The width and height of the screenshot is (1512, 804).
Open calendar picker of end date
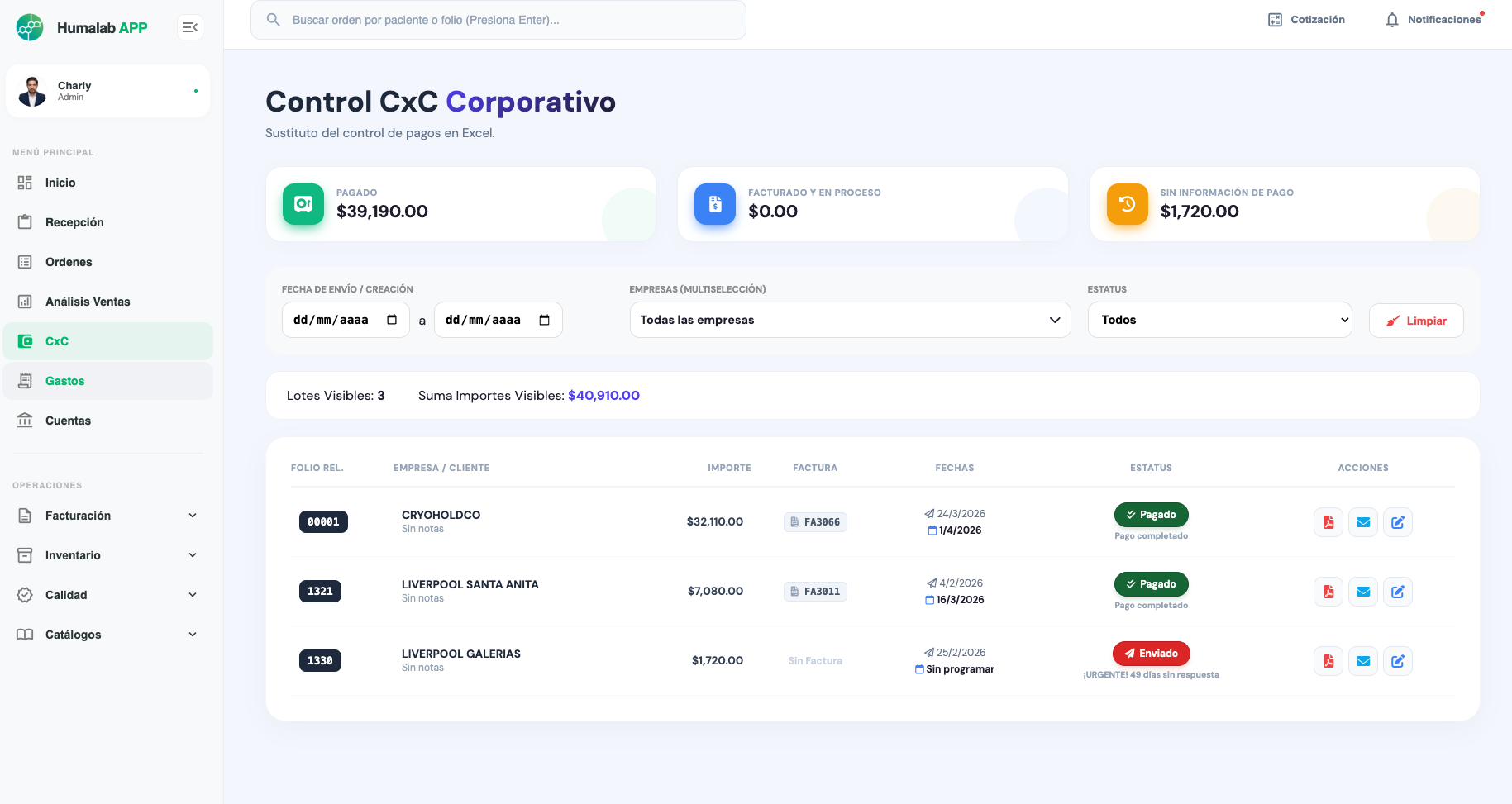[544, 320]
